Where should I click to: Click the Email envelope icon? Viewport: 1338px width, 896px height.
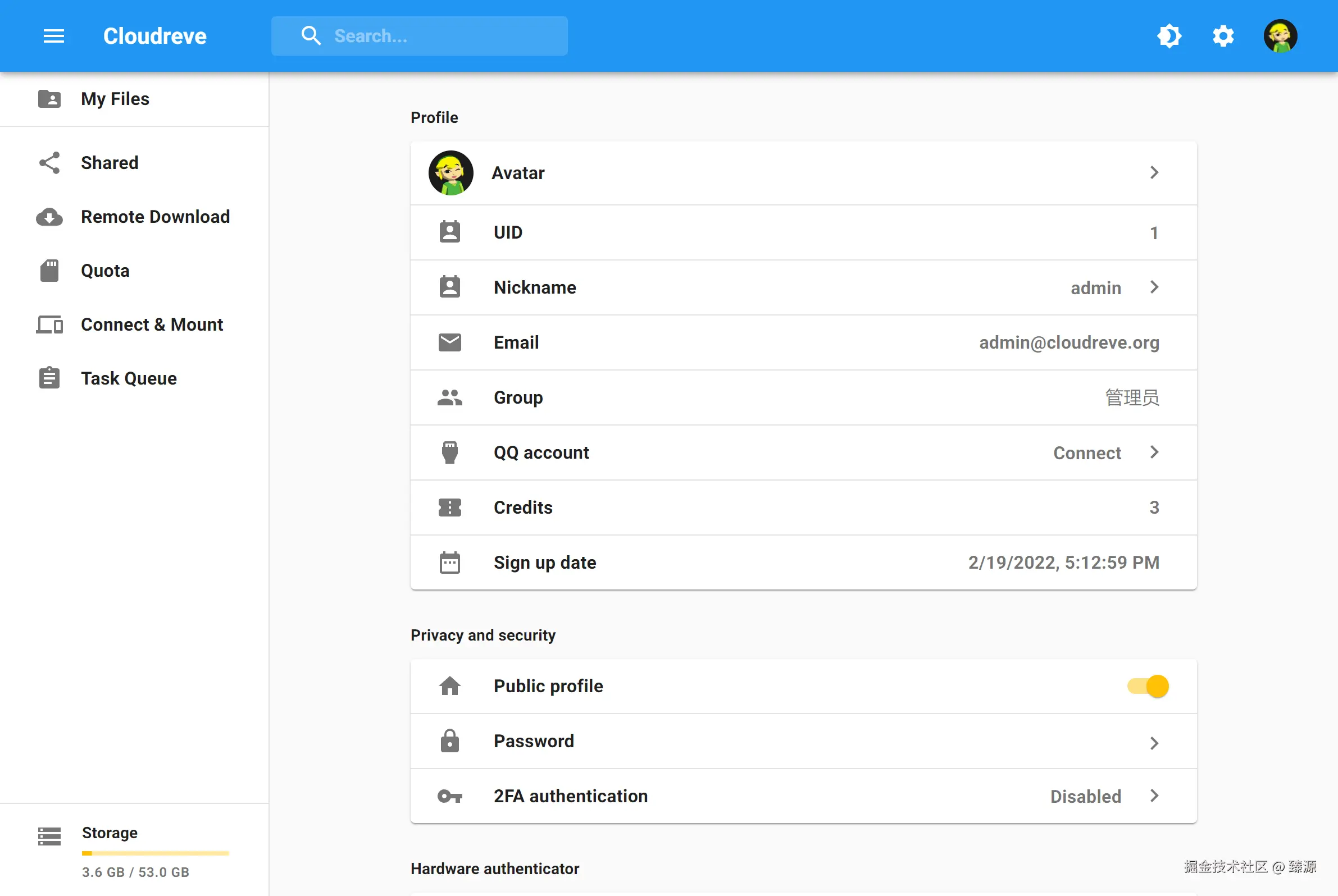[450, 342]
